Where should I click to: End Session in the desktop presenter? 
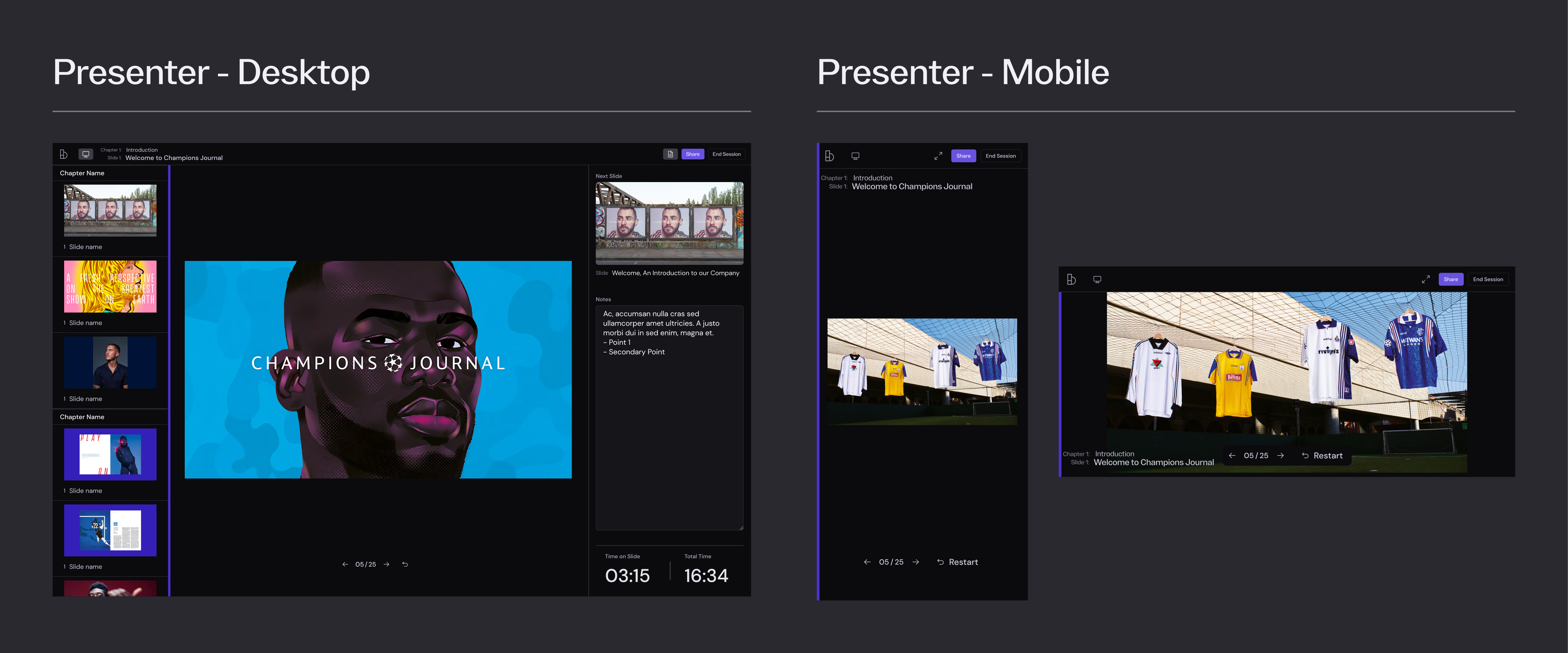[x=726, y=154]
